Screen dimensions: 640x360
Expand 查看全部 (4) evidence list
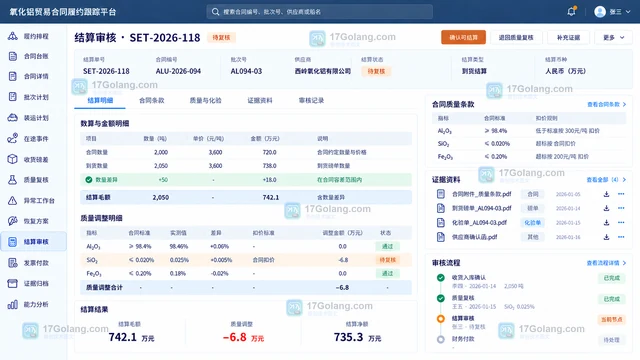pos(606,180)
